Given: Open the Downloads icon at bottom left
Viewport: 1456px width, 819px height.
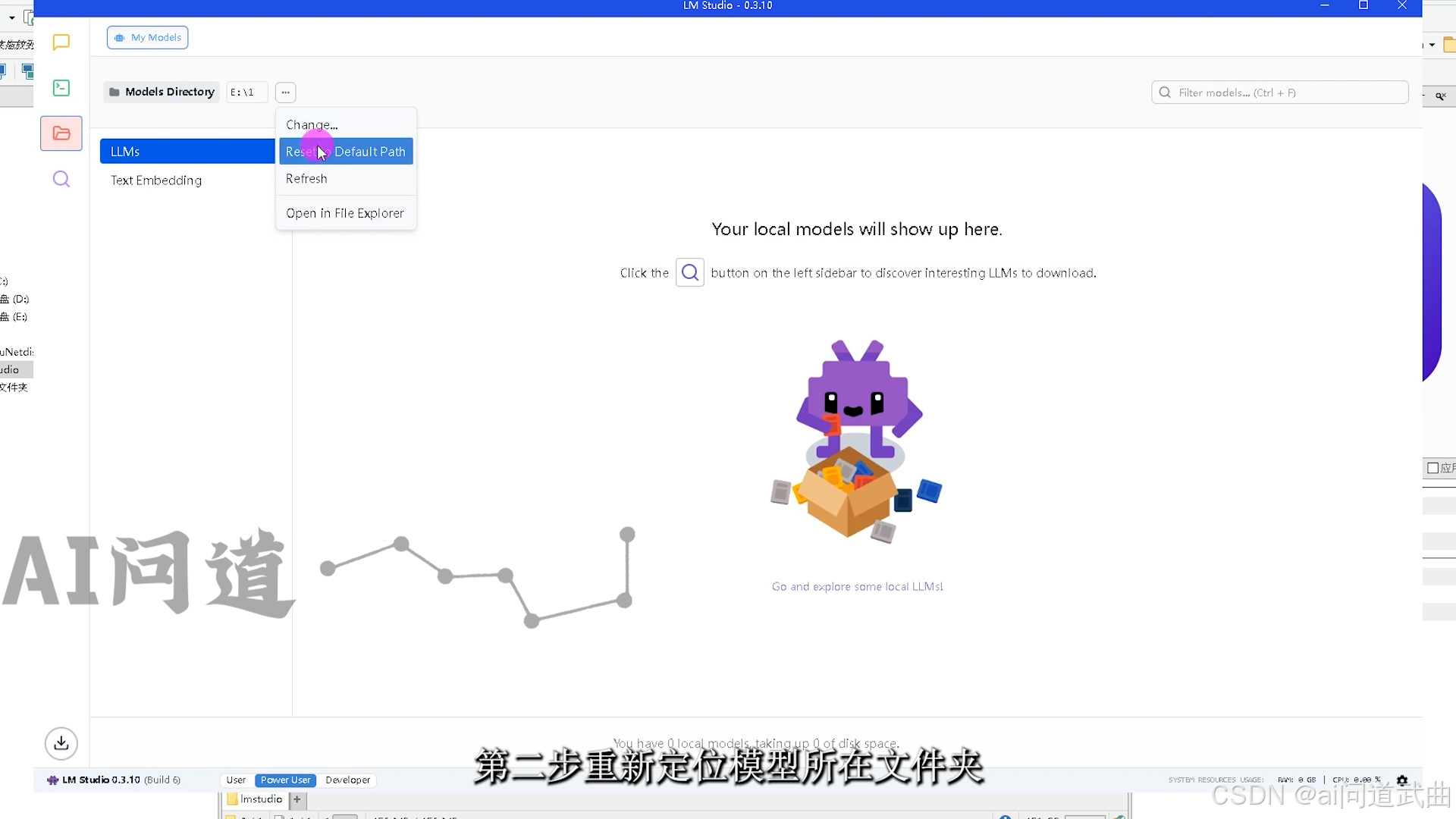Looking at the screenshot, I should 61,743.
